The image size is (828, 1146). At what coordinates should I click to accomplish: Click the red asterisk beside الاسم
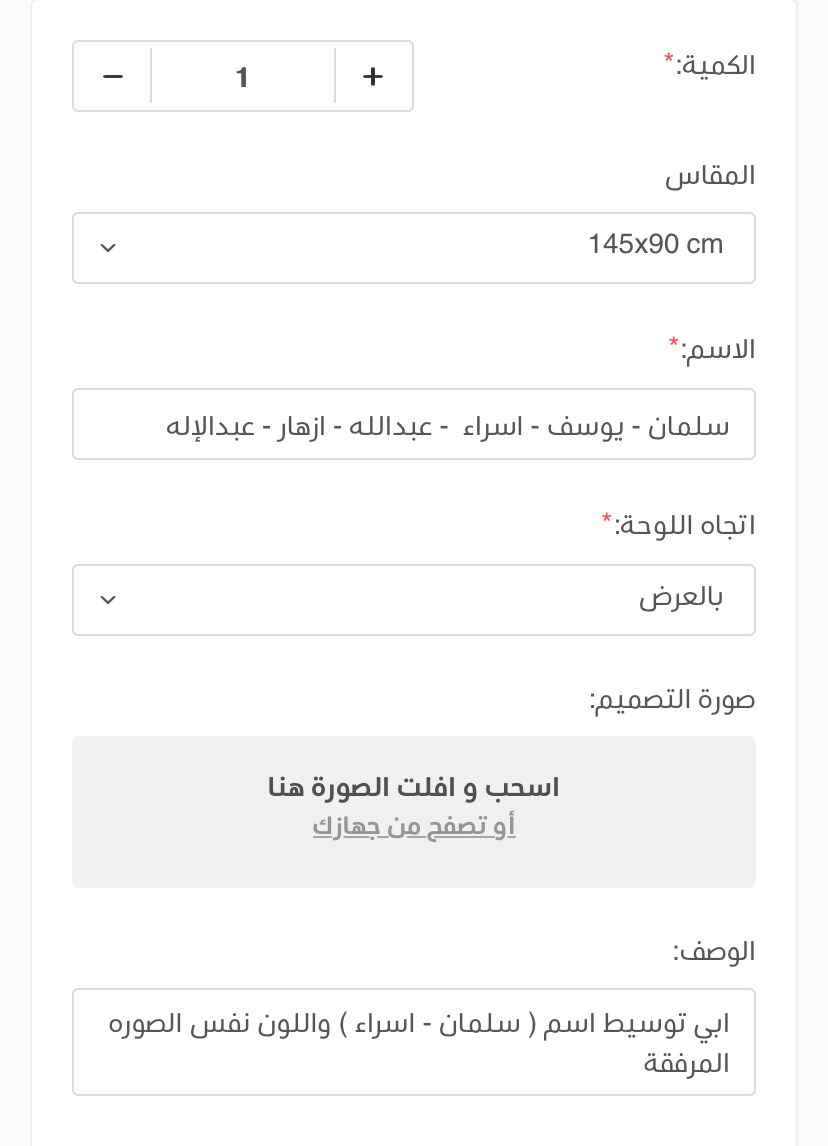pos(674,345)
